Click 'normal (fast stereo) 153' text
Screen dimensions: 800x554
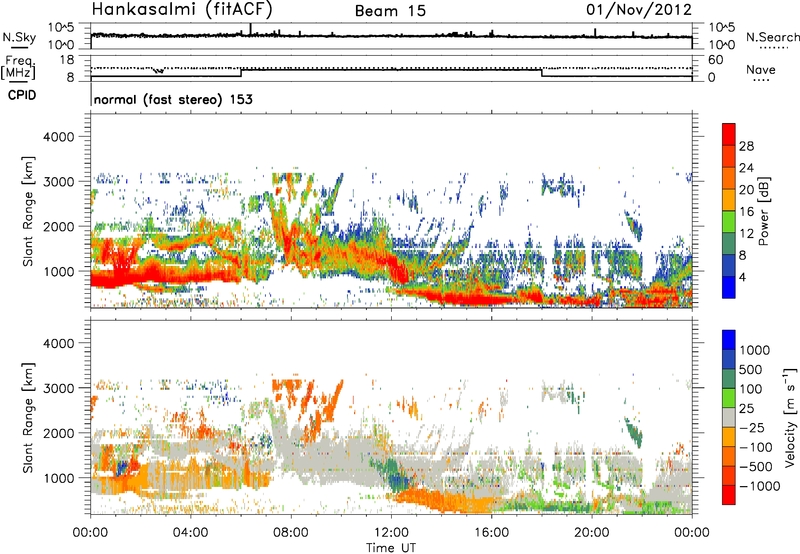(x=173, y=99)
